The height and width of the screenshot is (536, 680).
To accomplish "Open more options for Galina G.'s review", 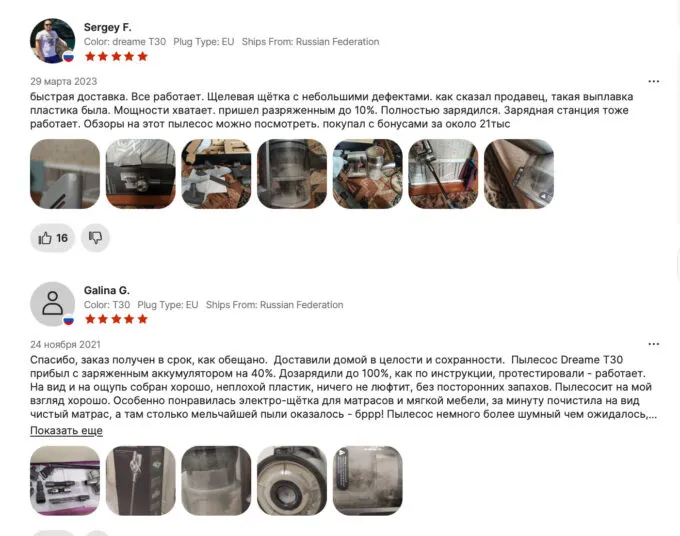I will coord(654,344).
